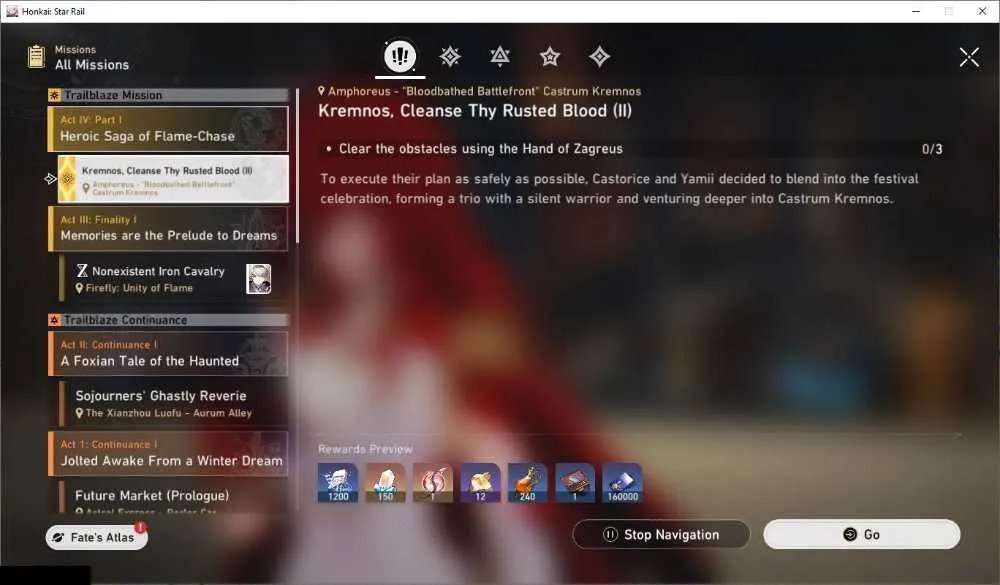The height and width of the screenshot is (585, 1000).
Task: Open Fate's Atlas
Action: tap(97, 537)
